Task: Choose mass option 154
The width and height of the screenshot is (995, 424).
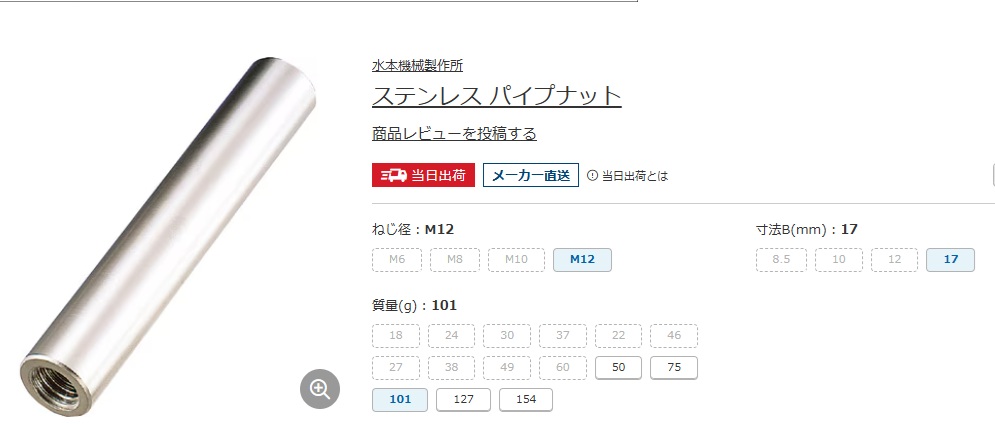Action: coord(526,400)
